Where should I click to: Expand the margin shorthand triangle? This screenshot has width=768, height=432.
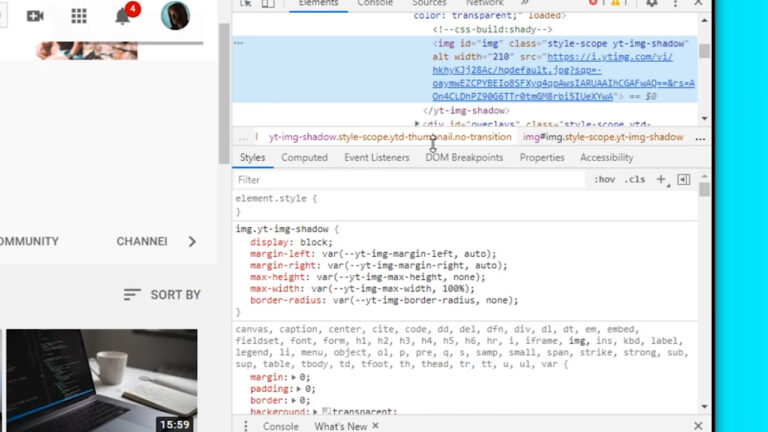(294, 377)
